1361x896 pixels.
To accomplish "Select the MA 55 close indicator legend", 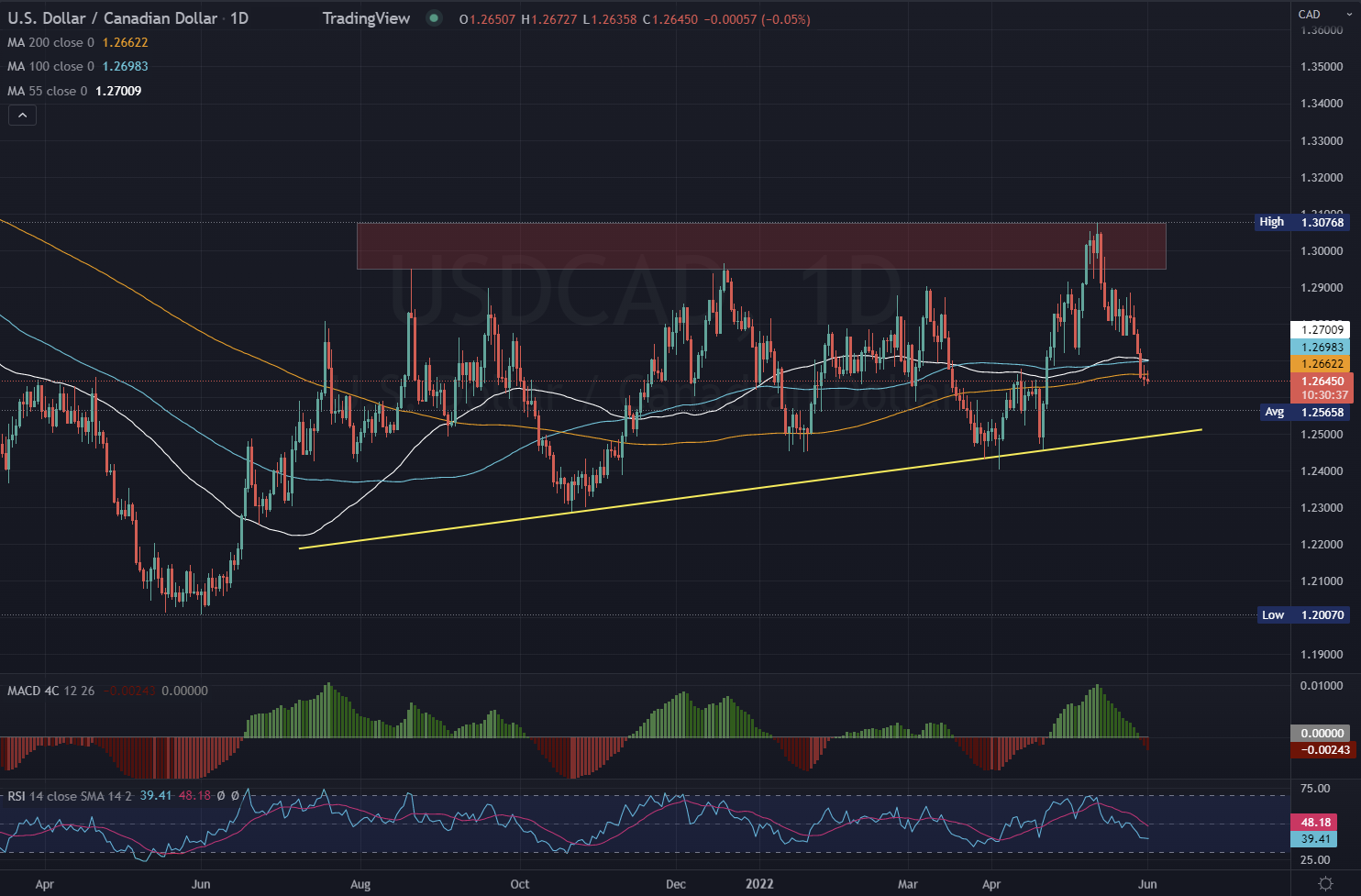I will [x=48, y=91].
